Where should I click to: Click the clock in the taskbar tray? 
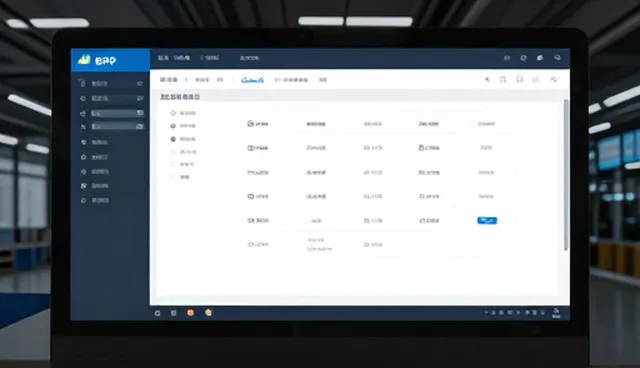pos(556,313)
